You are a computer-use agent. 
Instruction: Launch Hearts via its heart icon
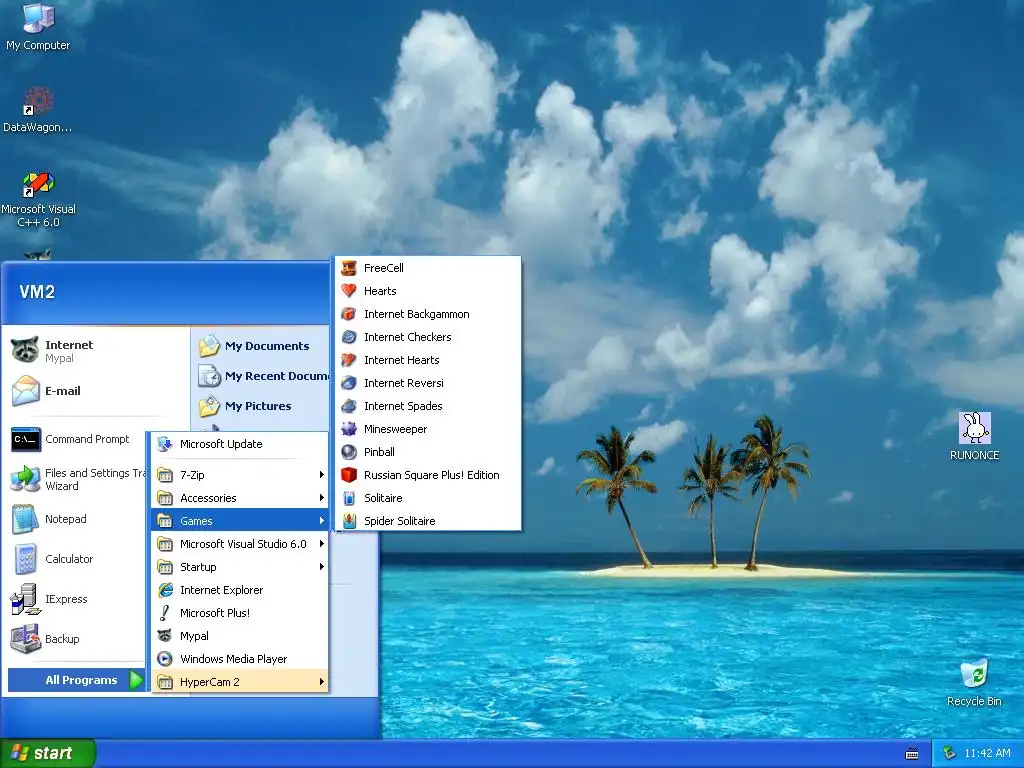(x=349, y=291)
